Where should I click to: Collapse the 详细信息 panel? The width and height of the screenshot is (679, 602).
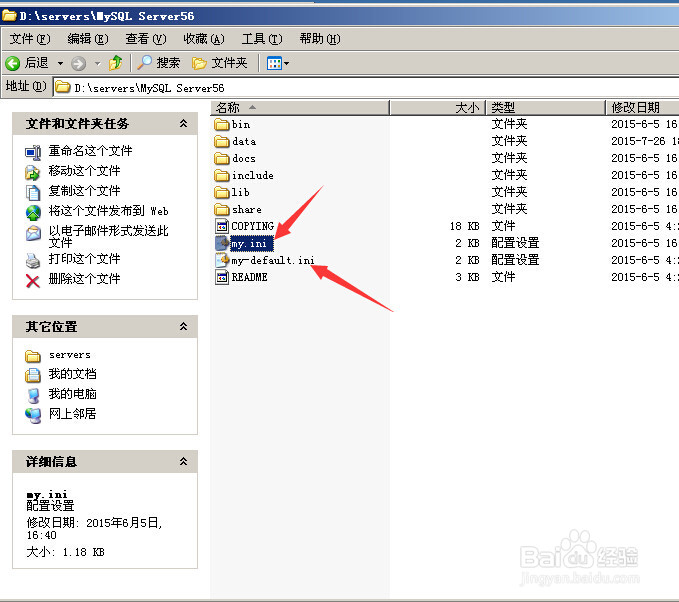point(184,461)
